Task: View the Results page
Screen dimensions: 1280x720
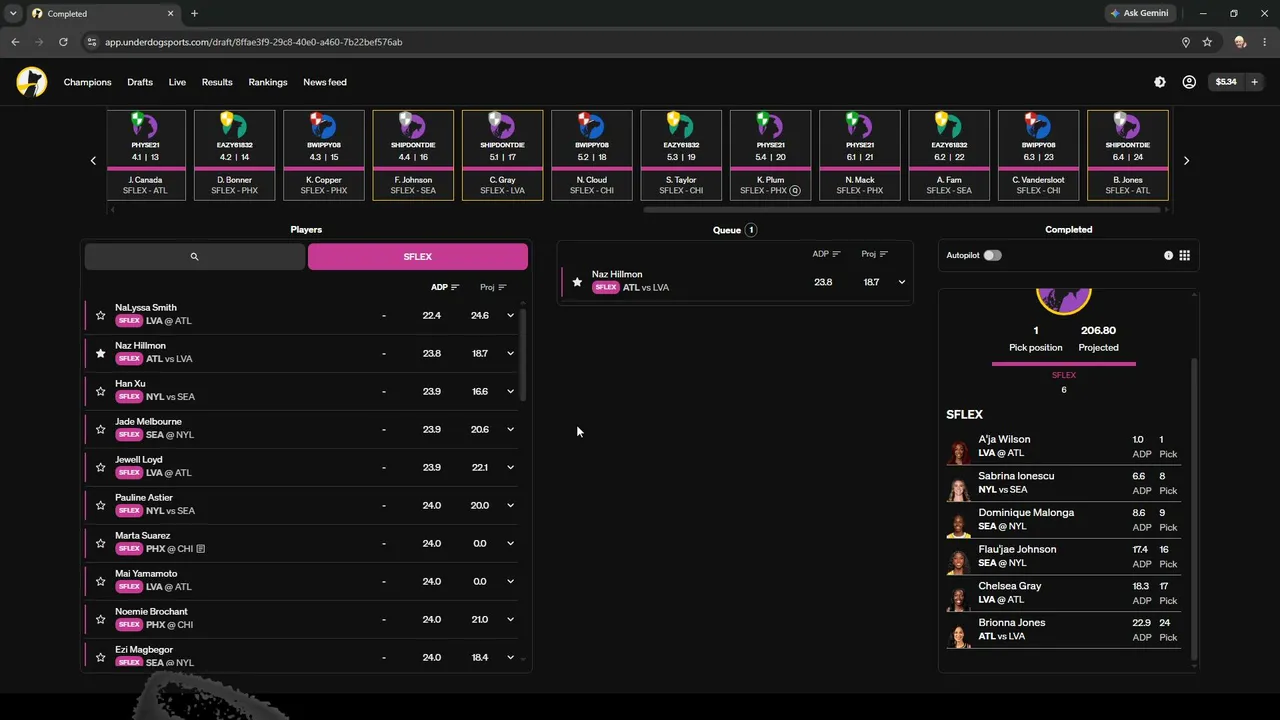Action: click(x=217, y=82)
